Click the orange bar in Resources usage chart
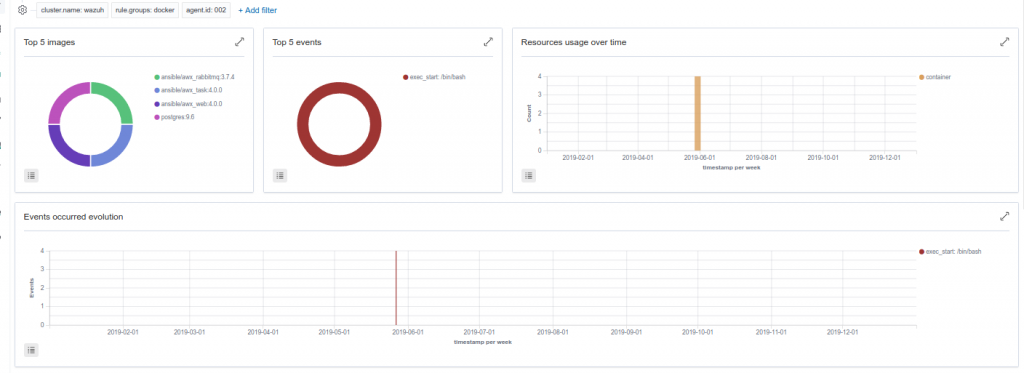Image resolution: width=1024 pixels, height=373 pixels. (x=697, y=113)
